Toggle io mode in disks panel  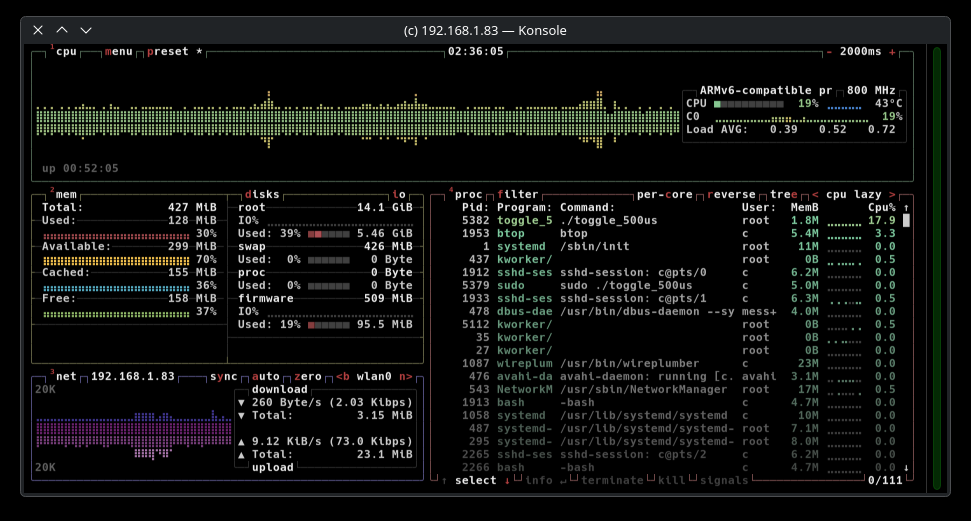399,195
